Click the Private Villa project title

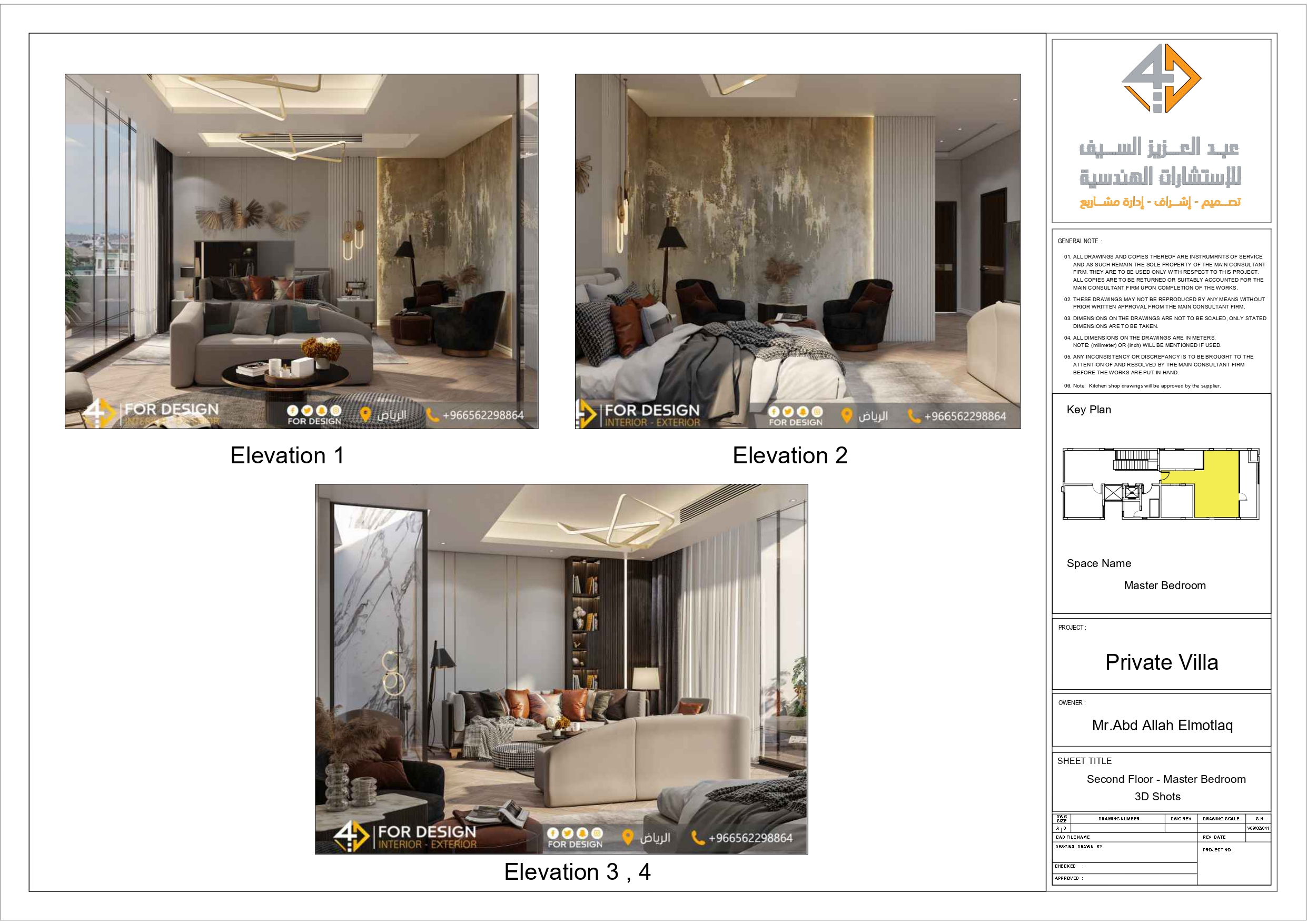click(x=1161, y=662)
